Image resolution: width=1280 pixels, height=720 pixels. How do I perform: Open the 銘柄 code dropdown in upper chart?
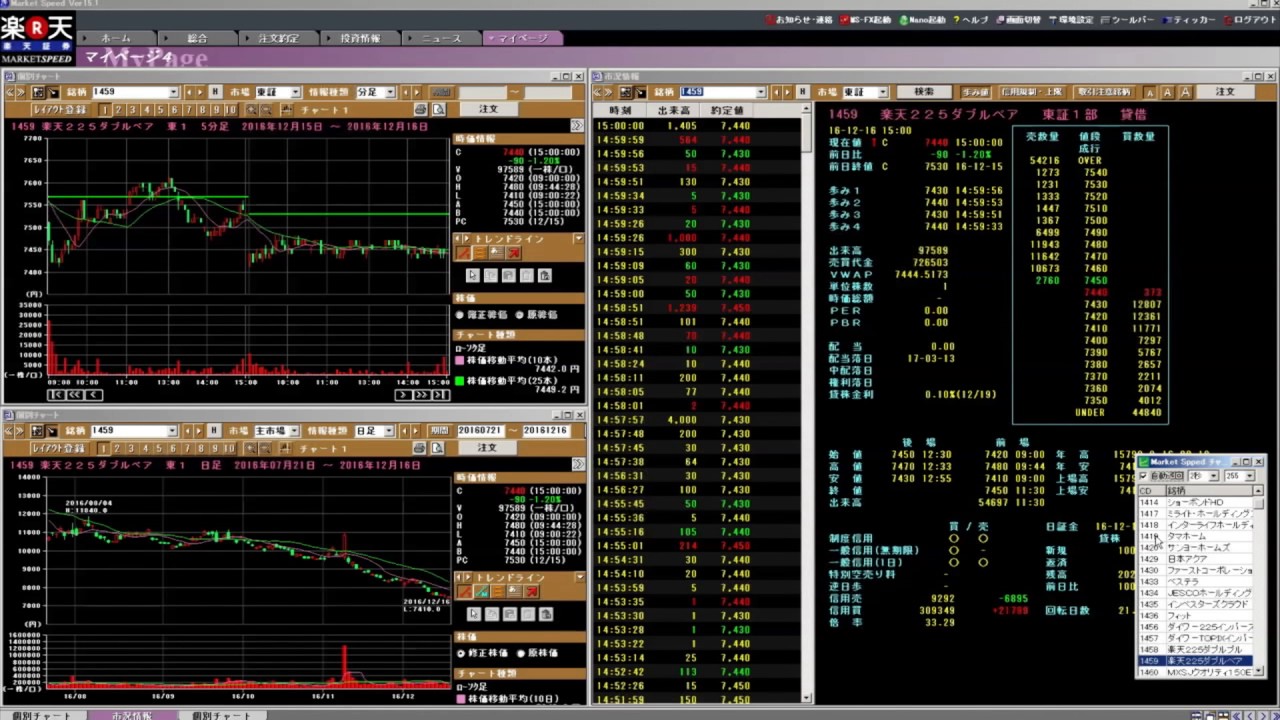(x=172, y=92)
